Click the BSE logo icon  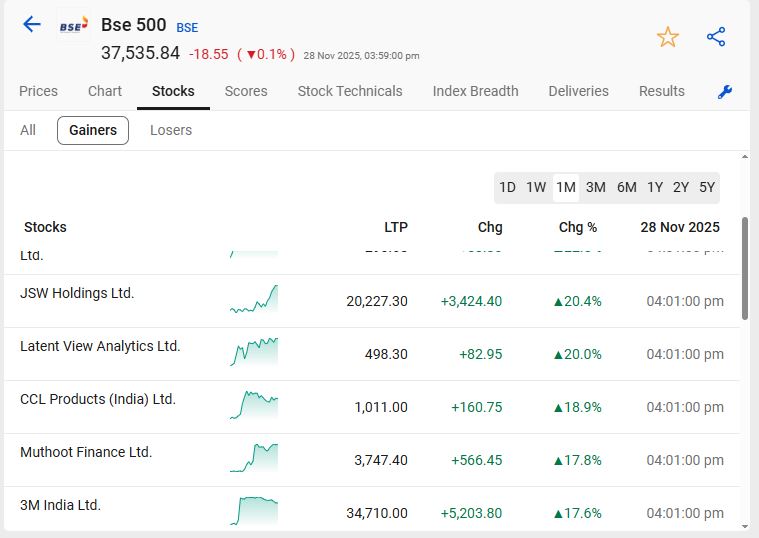(x=73, y=26)
